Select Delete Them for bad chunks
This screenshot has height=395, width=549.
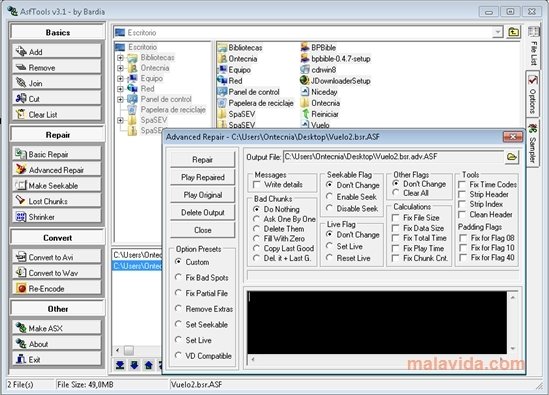point(256,229)
